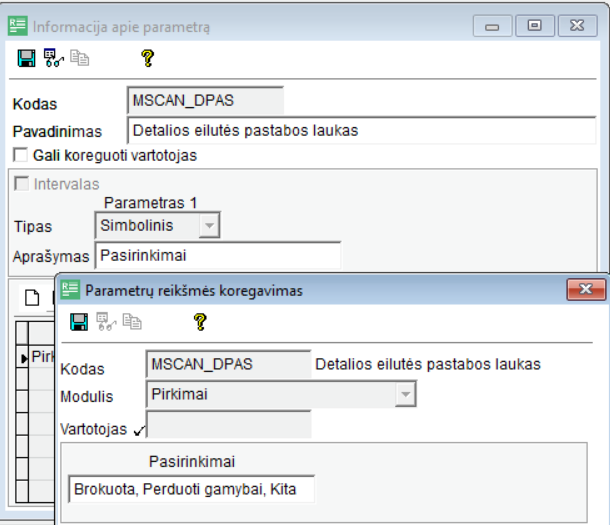Open help in Parametrų reikšmės koregavimas dialog
This screenshot has width=610, height=525.
click(x=200, y=322)
